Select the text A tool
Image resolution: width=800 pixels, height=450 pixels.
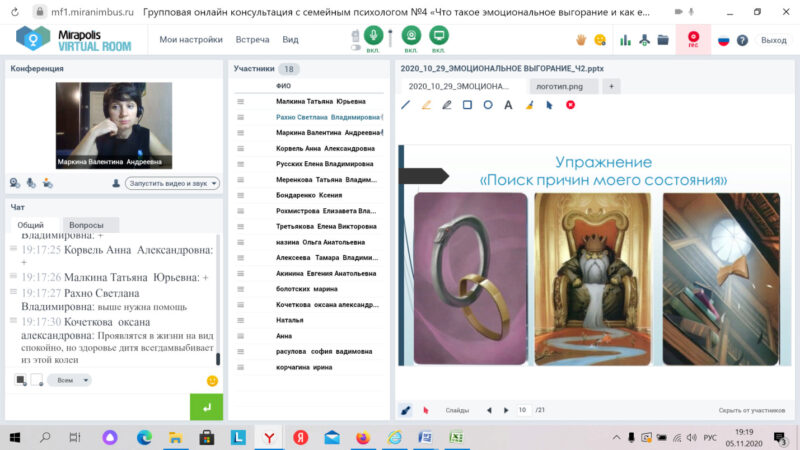pos(508,105)
